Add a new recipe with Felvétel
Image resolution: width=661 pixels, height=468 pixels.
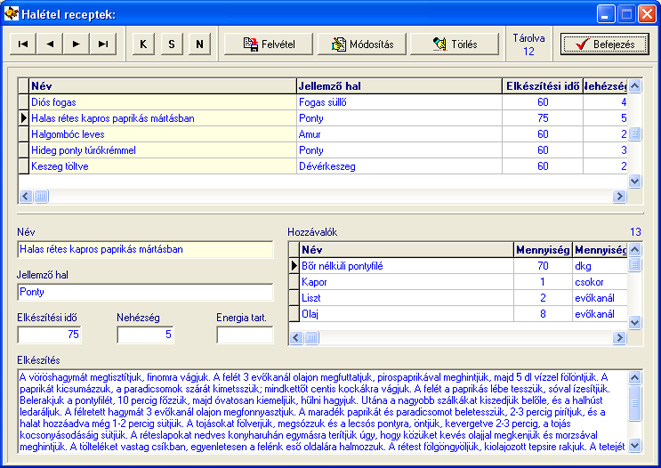(269, 44)
